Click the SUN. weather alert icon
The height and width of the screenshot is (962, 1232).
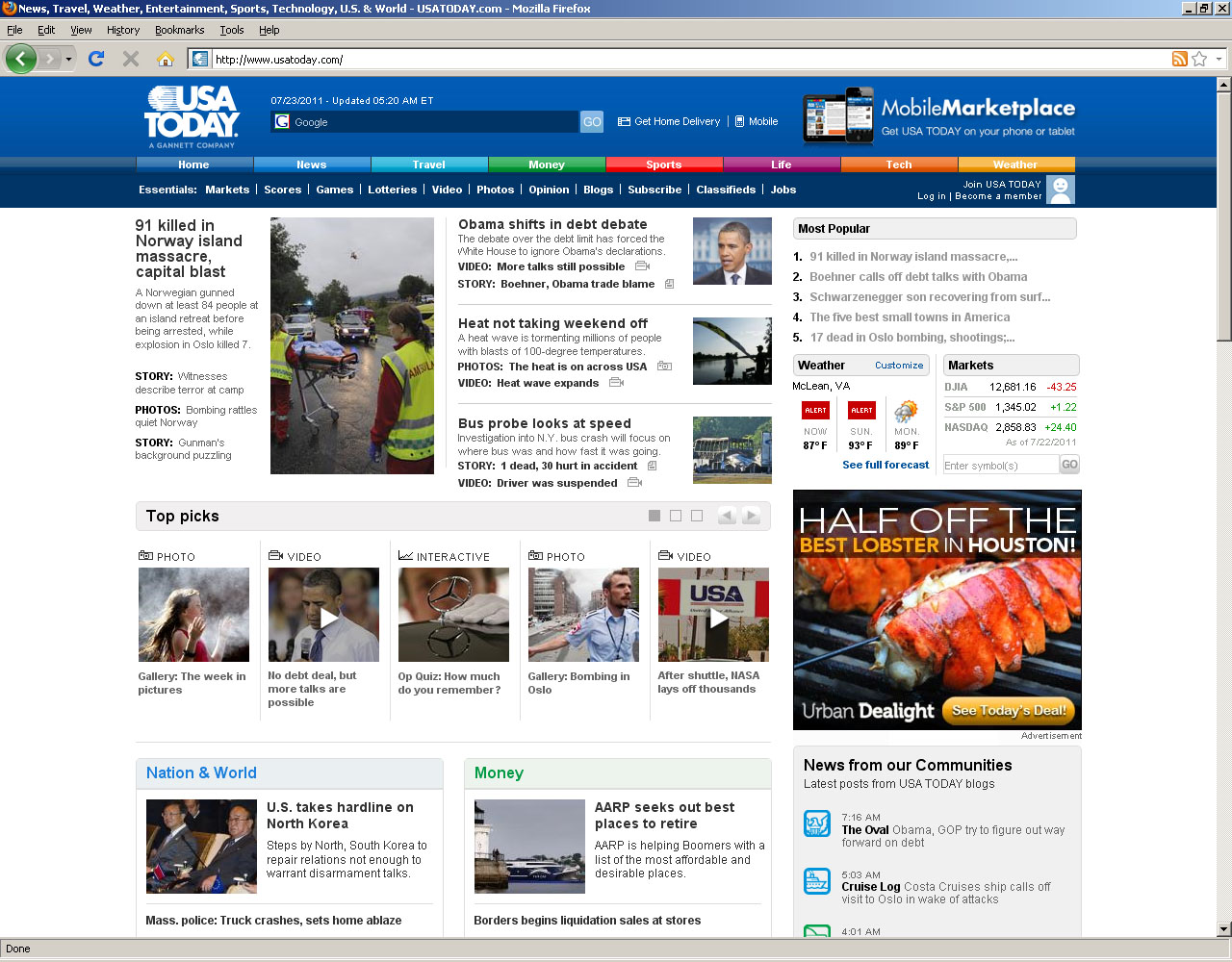tap(861, 411)
